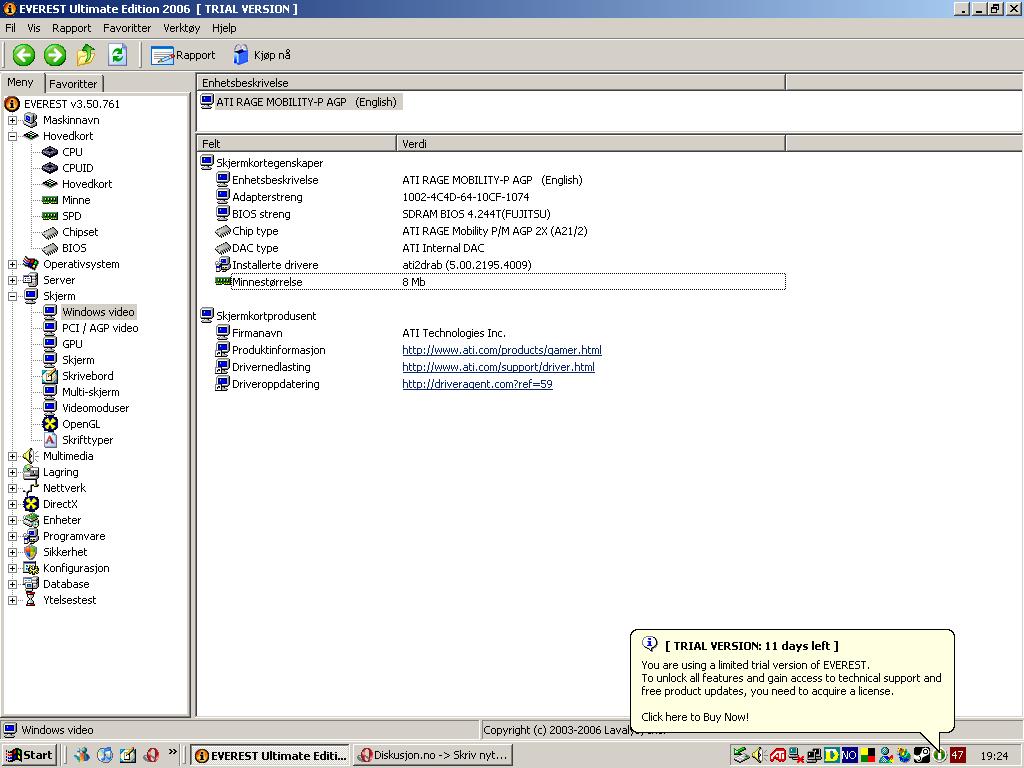The height and width of the screenshot is (768, 1024).
Task: Select the CPUID tree item
Action: tap(78, 168)
